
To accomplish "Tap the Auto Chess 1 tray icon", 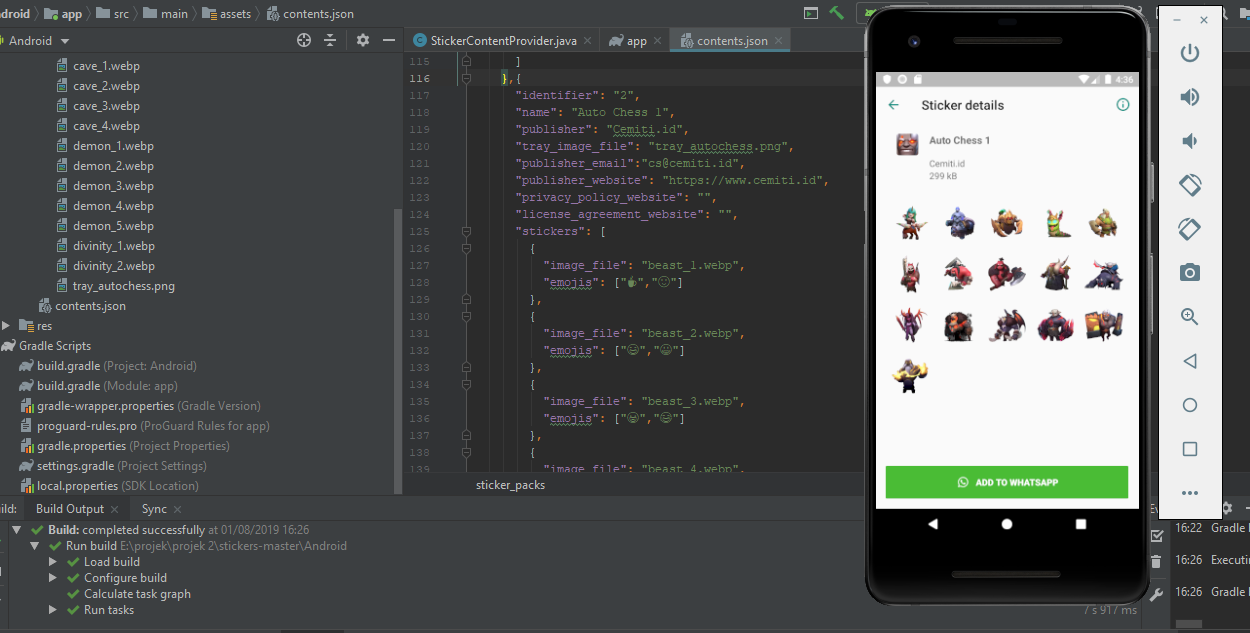I will [908, 144].
